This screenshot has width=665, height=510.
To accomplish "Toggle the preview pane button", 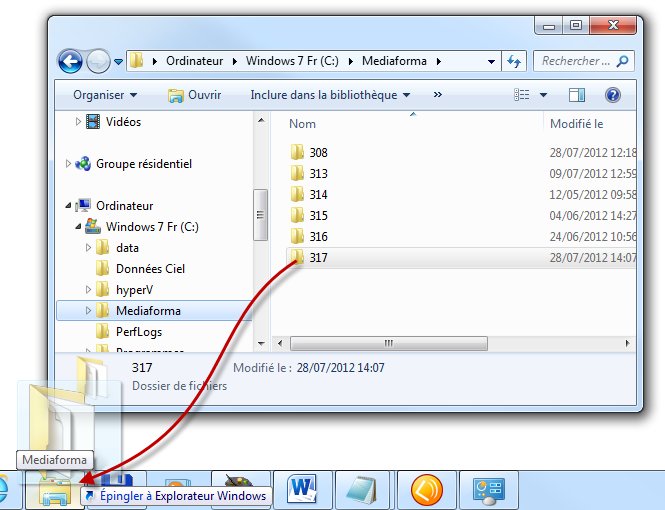I will pos(577,95).
